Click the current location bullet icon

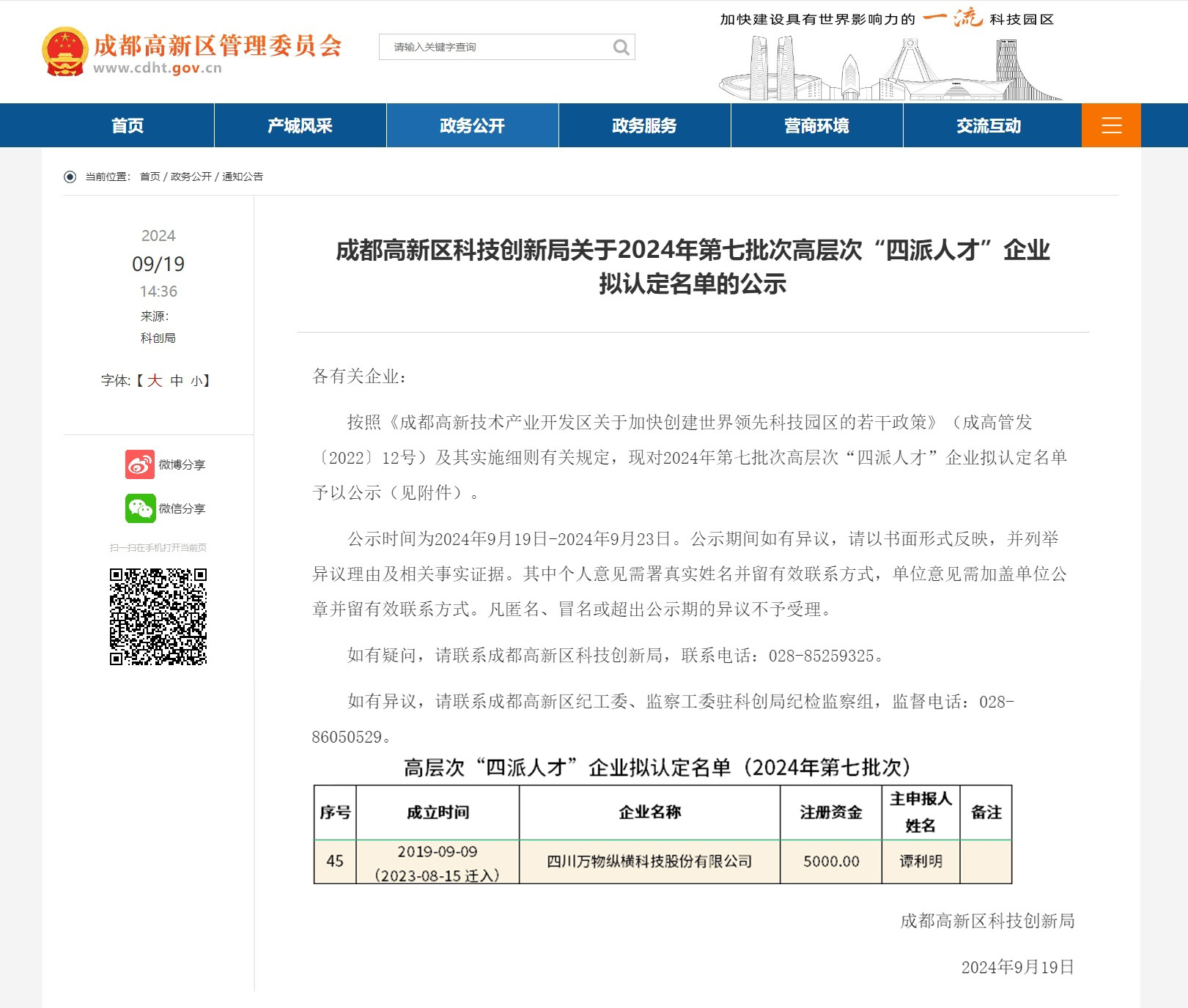click(70, 177)
